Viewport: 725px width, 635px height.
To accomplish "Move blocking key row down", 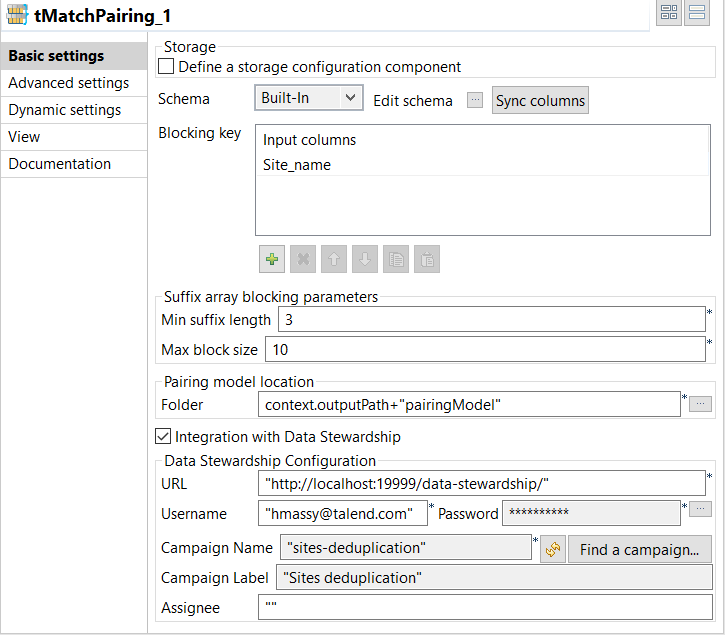I will coord(365,259).
